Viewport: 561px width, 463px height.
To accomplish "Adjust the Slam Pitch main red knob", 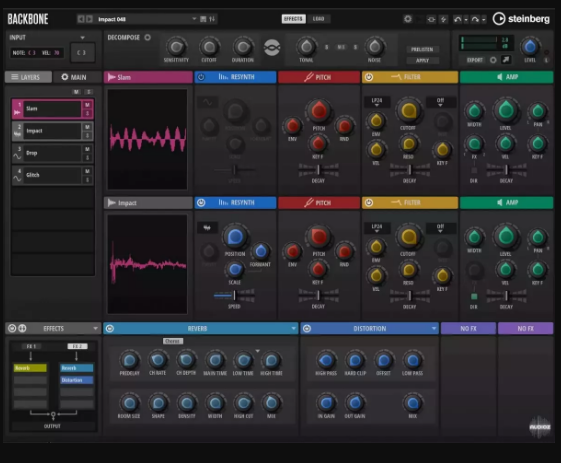I will tap(318, 110).
